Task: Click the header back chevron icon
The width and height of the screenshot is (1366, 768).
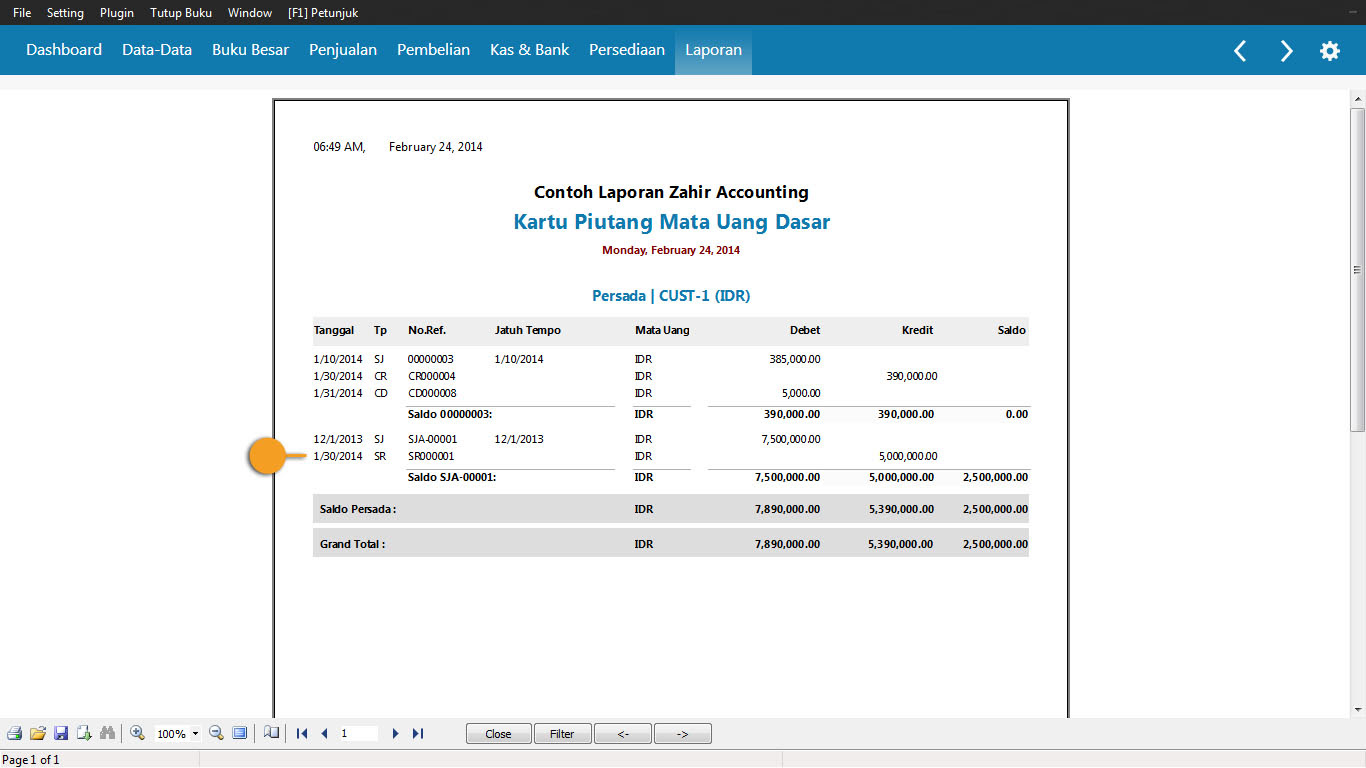Action: tap(1240, 51)
